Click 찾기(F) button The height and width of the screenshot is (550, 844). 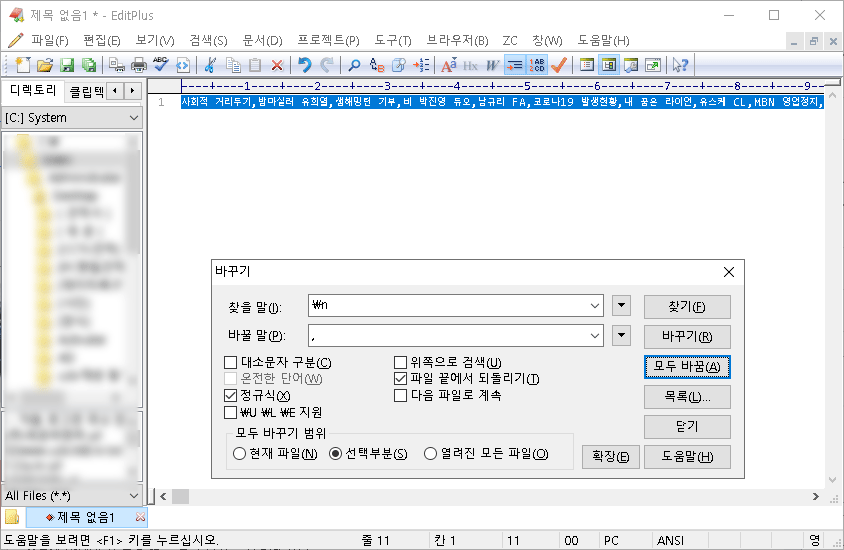[x=687, y=307]
